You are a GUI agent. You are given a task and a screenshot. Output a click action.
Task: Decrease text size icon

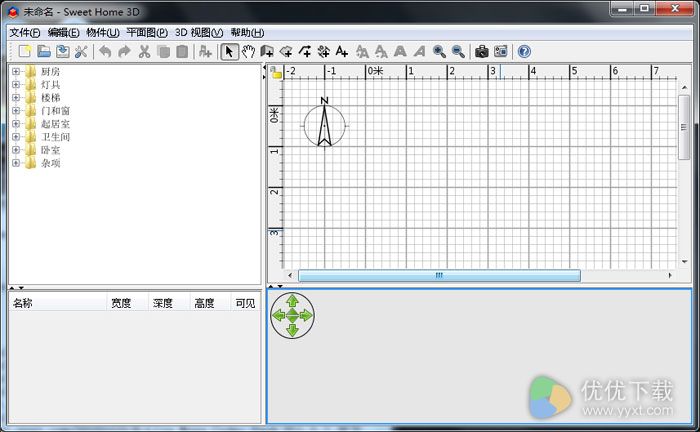pos(381,52)
